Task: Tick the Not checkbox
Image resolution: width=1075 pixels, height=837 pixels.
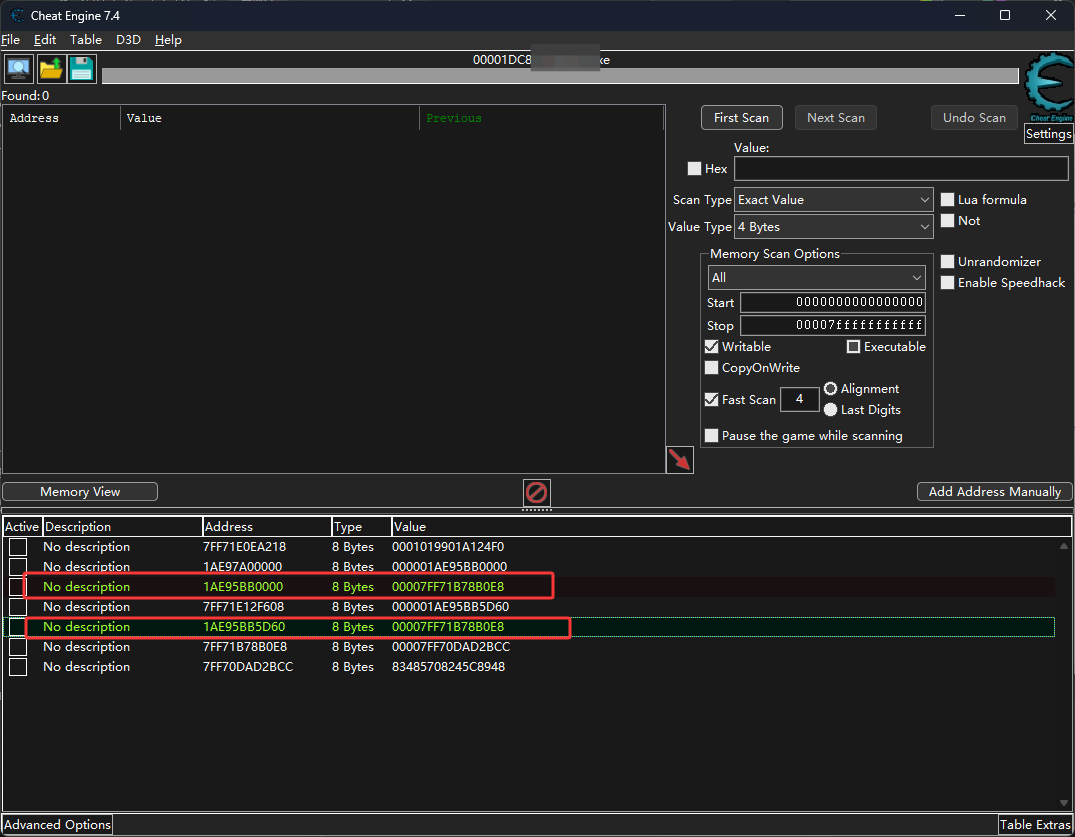Action: tap(947, 221)
